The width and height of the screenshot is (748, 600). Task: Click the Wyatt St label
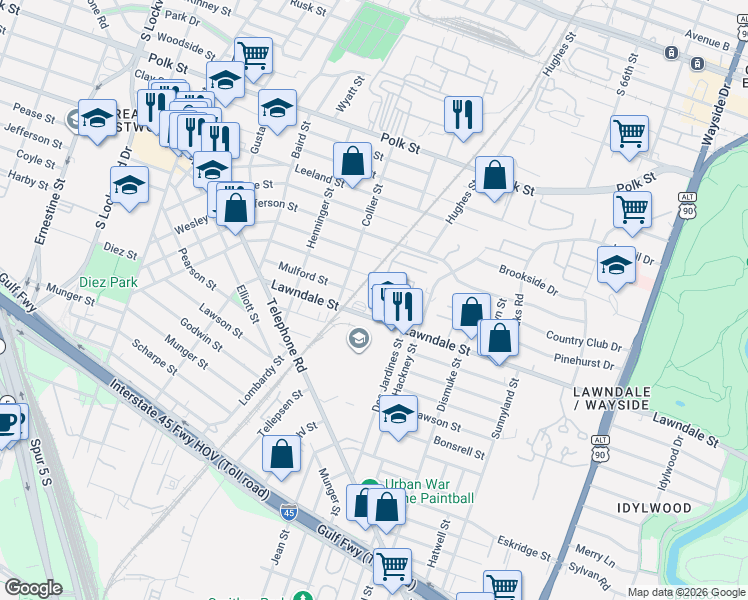pyautogui.click(x=350, y=94)
